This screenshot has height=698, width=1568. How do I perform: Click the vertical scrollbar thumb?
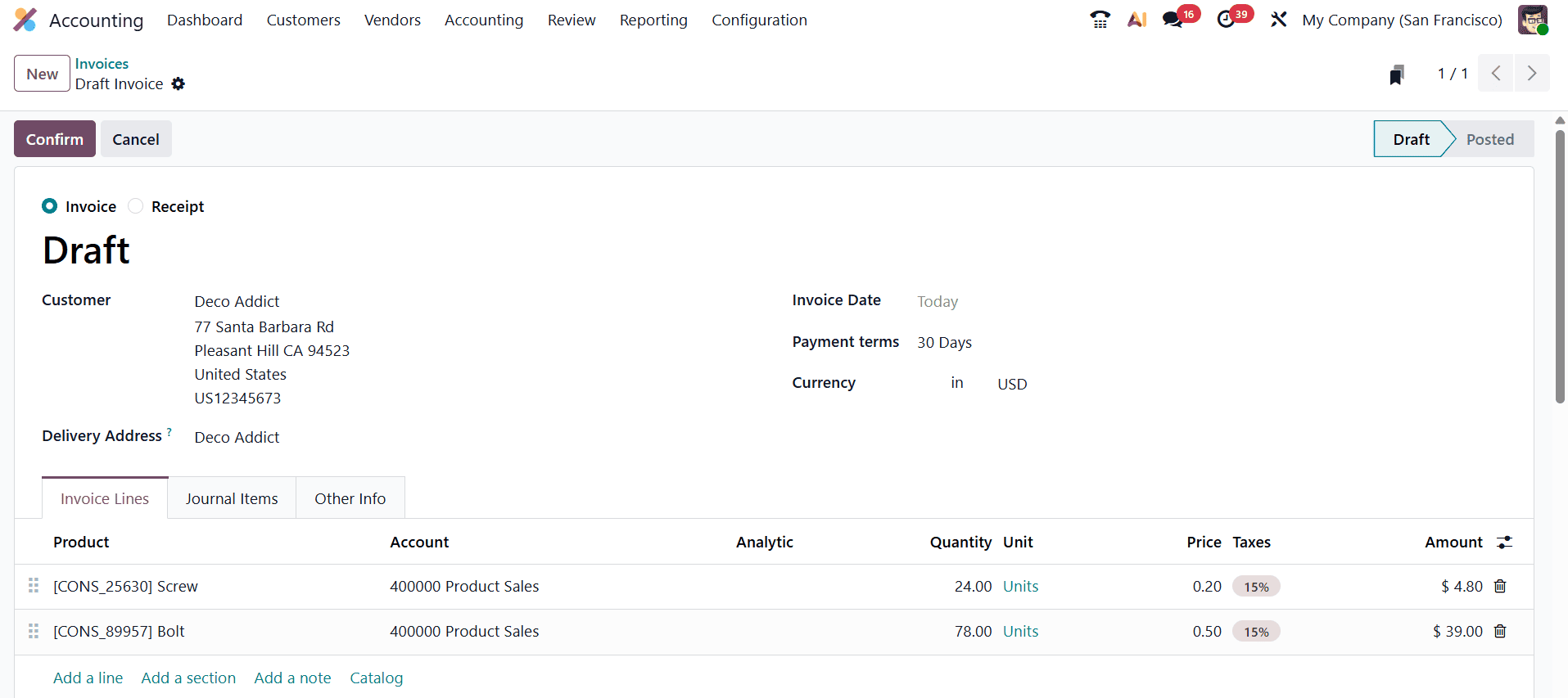point(1560,266)
